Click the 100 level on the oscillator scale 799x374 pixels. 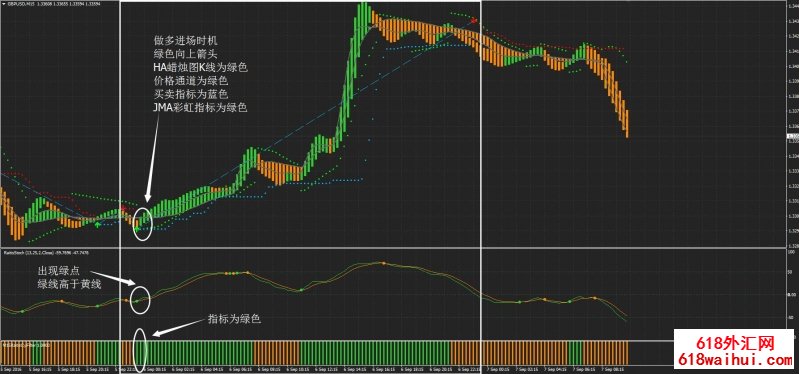(791, 252)
